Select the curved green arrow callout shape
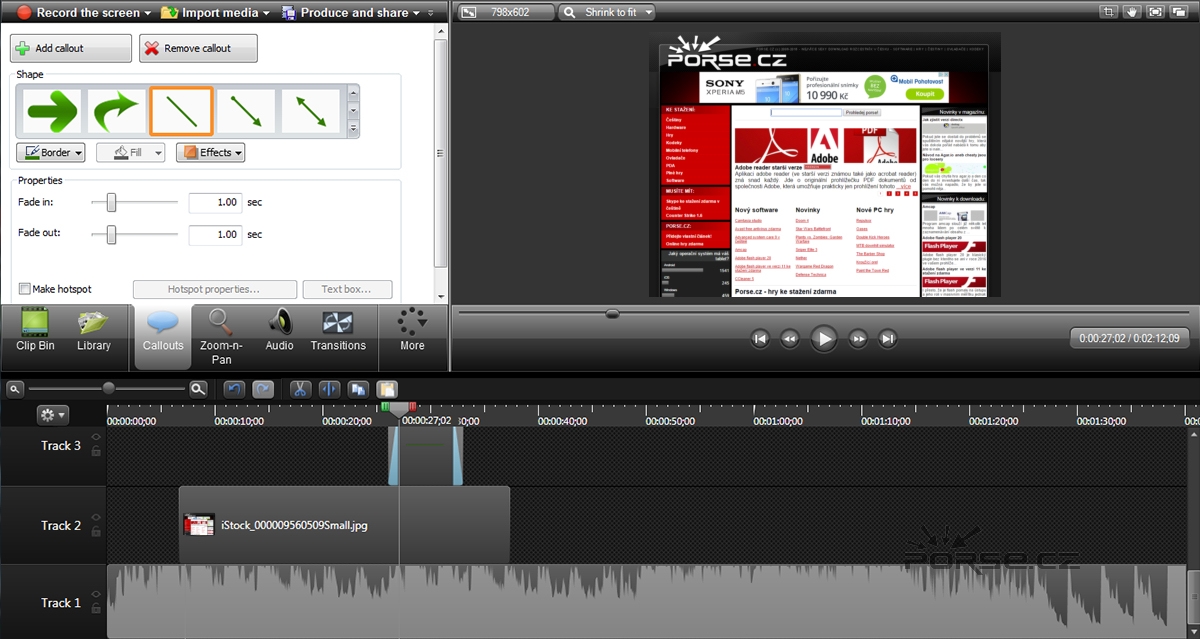The height and width of the screenshot is (639, 1200). (116, 111)
